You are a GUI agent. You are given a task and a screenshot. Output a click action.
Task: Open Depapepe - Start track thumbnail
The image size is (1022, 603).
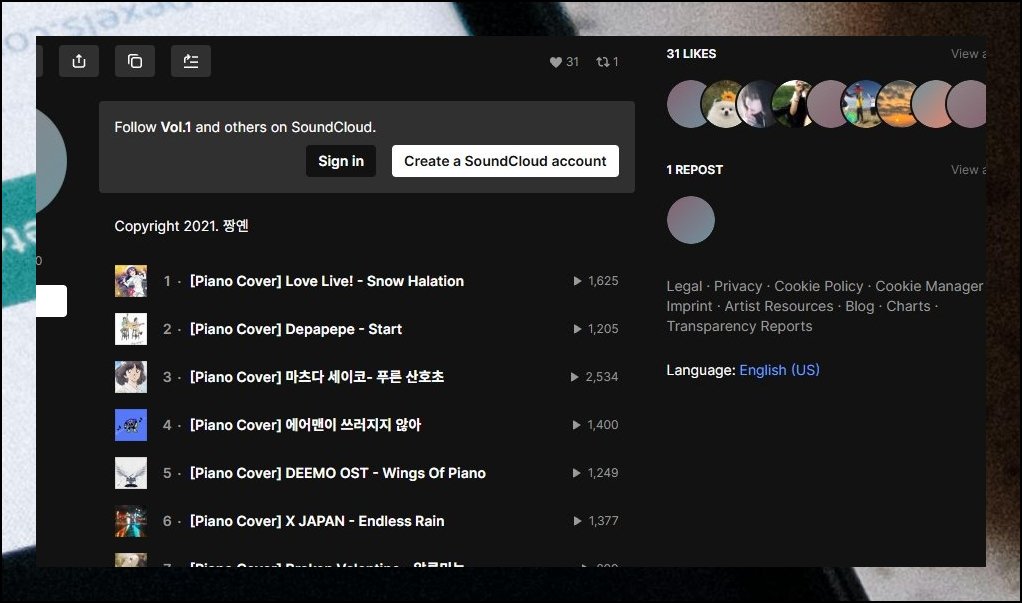[131, 329]
